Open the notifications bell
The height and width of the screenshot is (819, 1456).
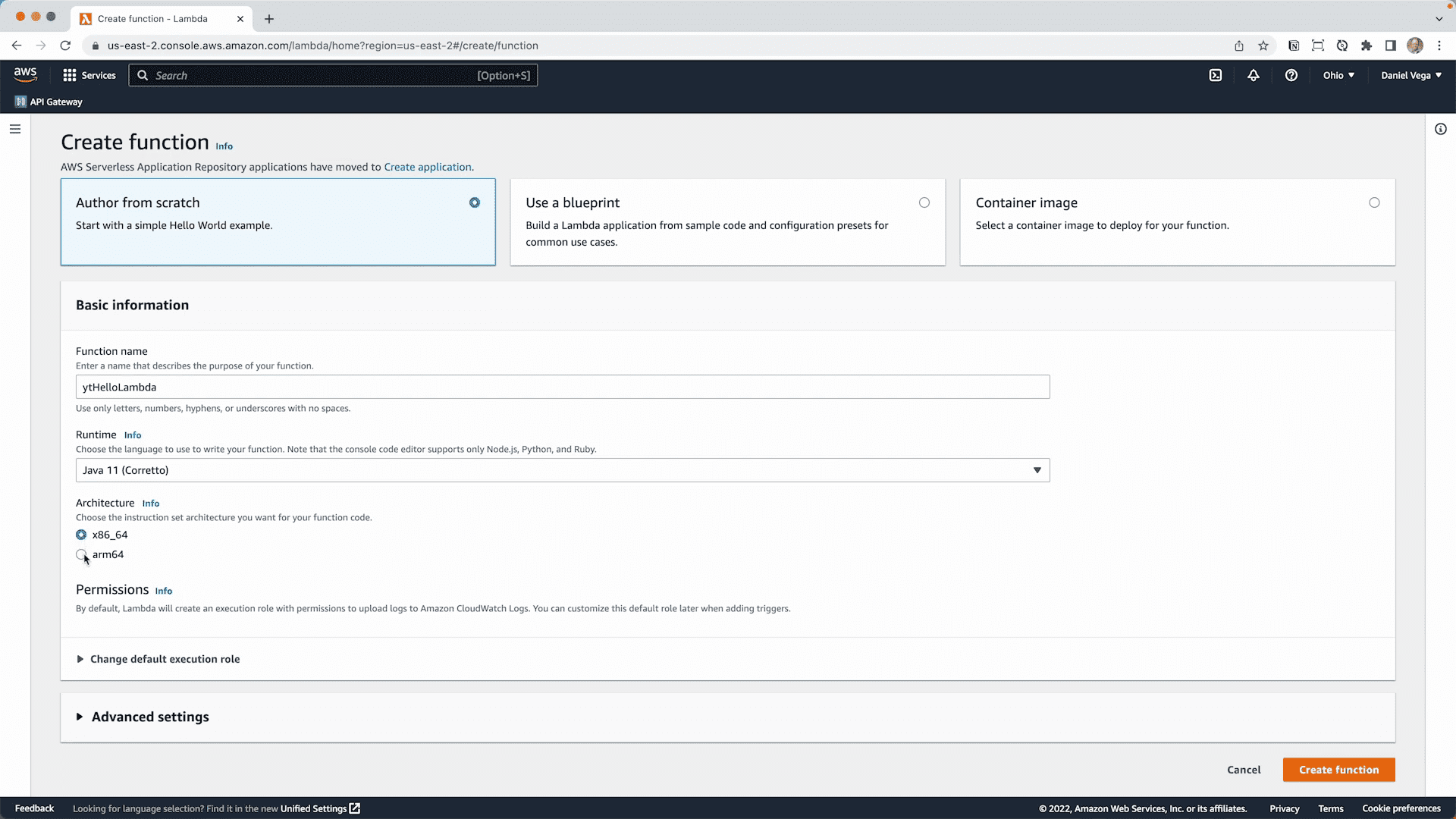click(x=1253, y=75)
